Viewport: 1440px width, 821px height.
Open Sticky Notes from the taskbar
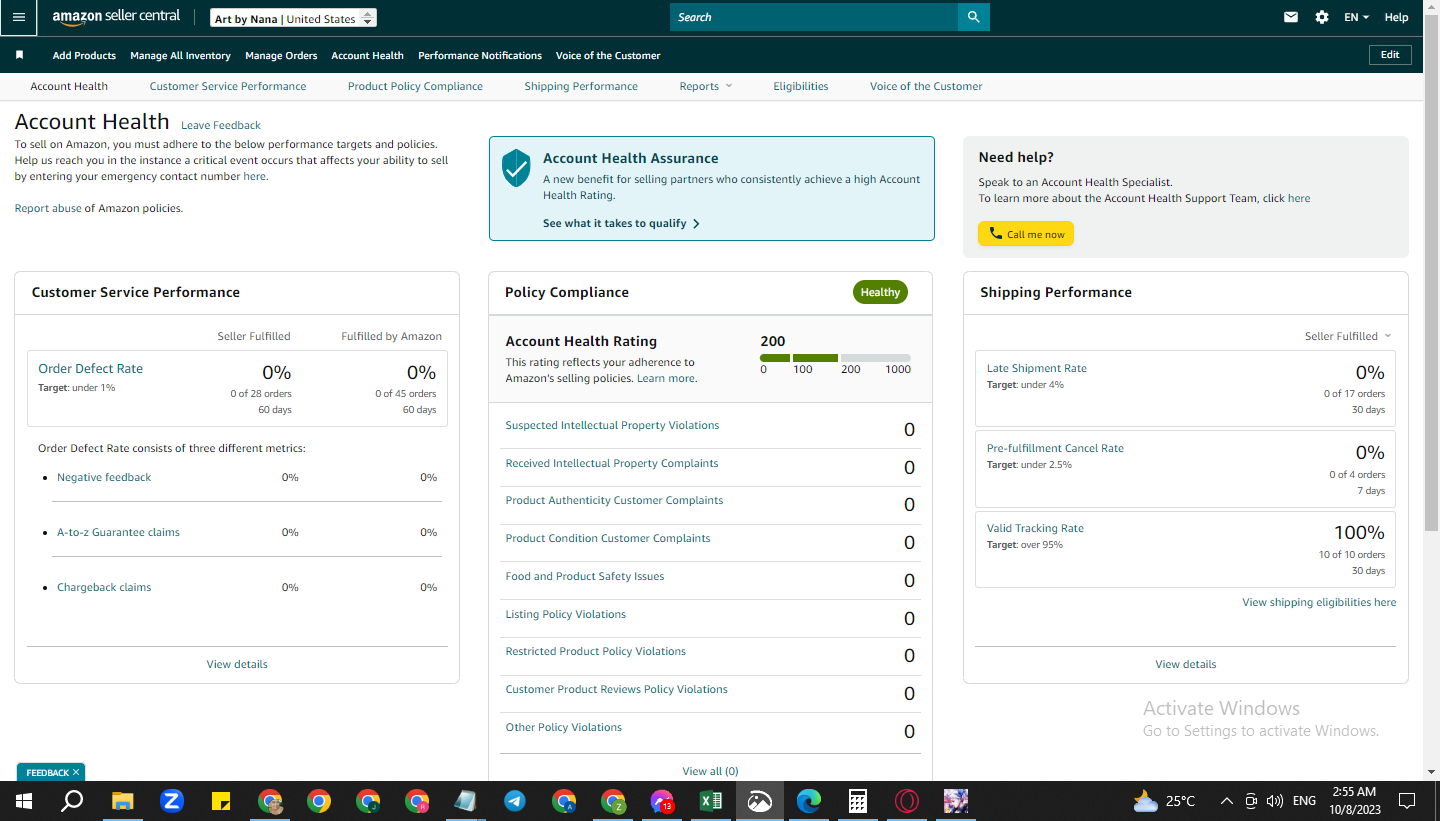tap(221, 801)
